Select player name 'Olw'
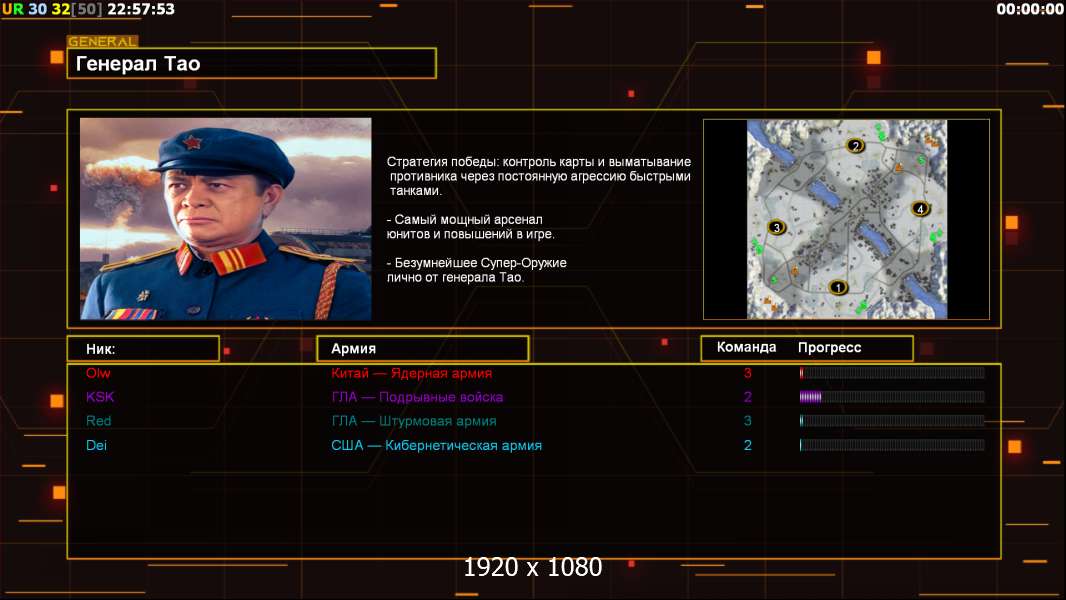Viewport: 1066px width, 600px height. tap(98, 373)
